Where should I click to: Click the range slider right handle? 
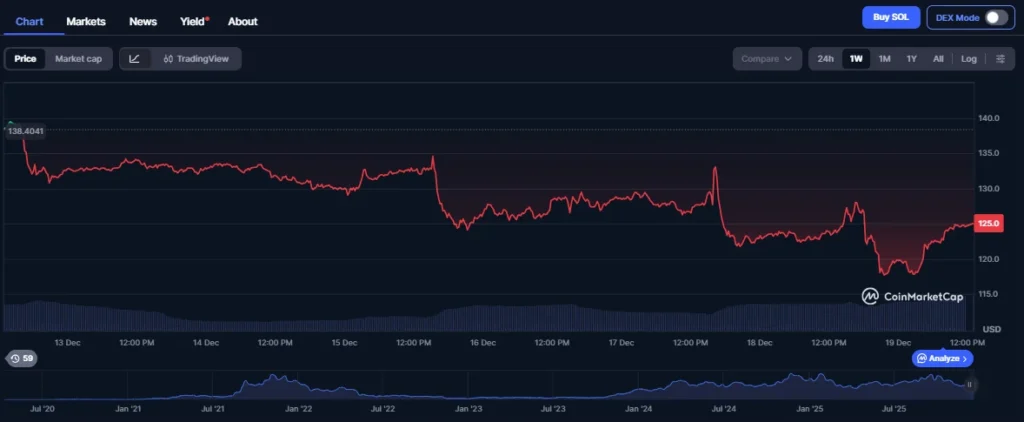click(969, 385)
